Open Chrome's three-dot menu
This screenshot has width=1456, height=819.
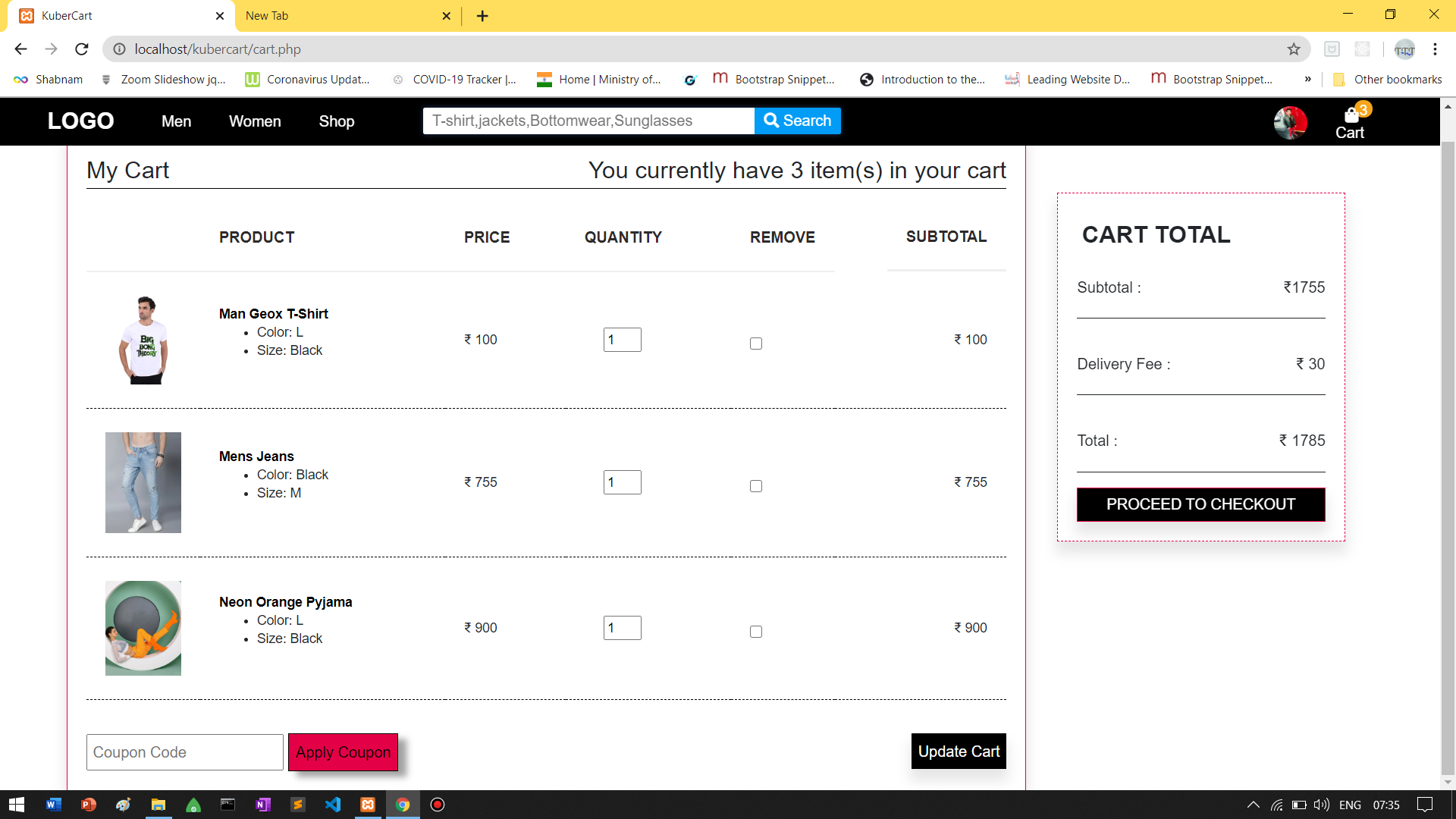coord(1435,49)
